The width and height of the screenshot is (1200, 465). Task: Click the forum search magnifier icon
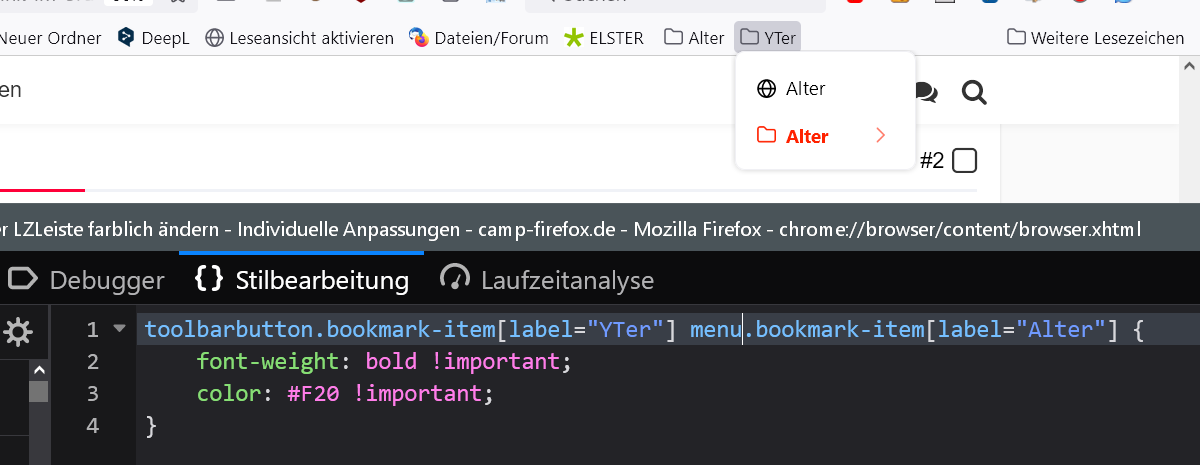coord(974,93)
